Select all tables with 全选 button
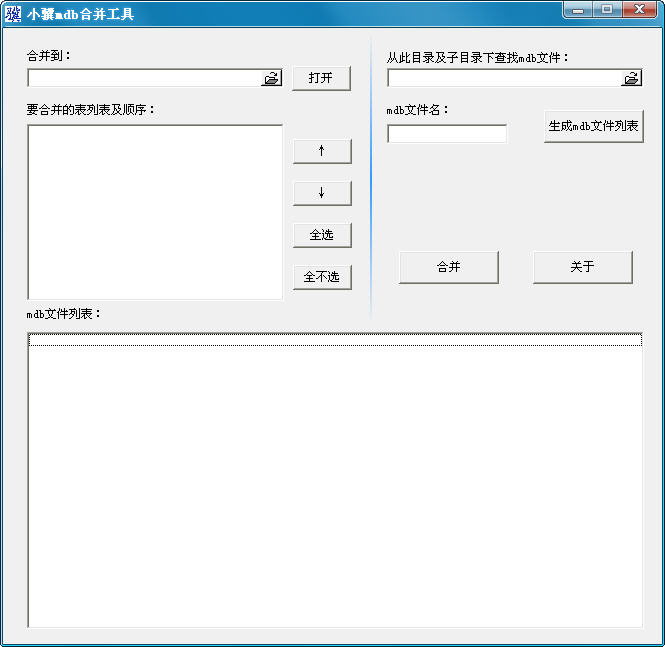This screenshot has height=647, width=665. click(x=321, y=235)
